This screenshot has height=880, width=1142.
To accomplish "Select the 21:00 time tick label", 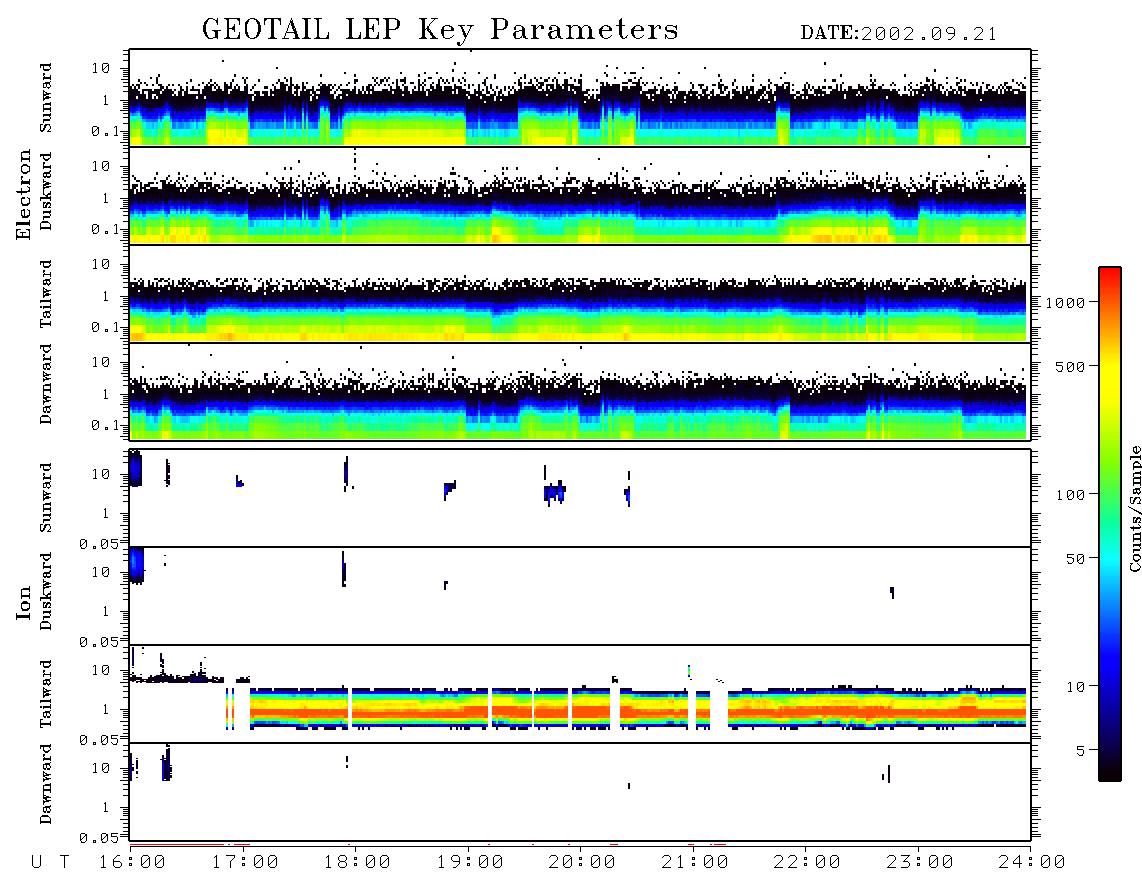I will pos(695,863).
